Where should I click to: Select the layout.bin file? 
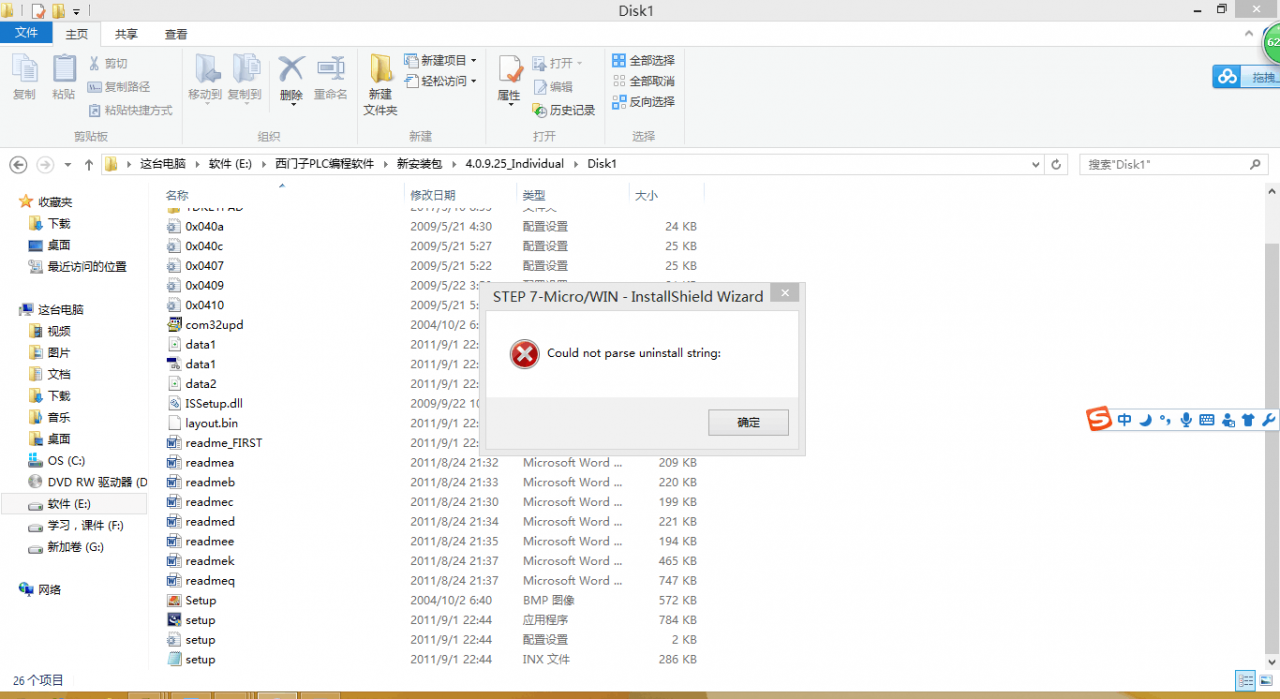(211, 423)
